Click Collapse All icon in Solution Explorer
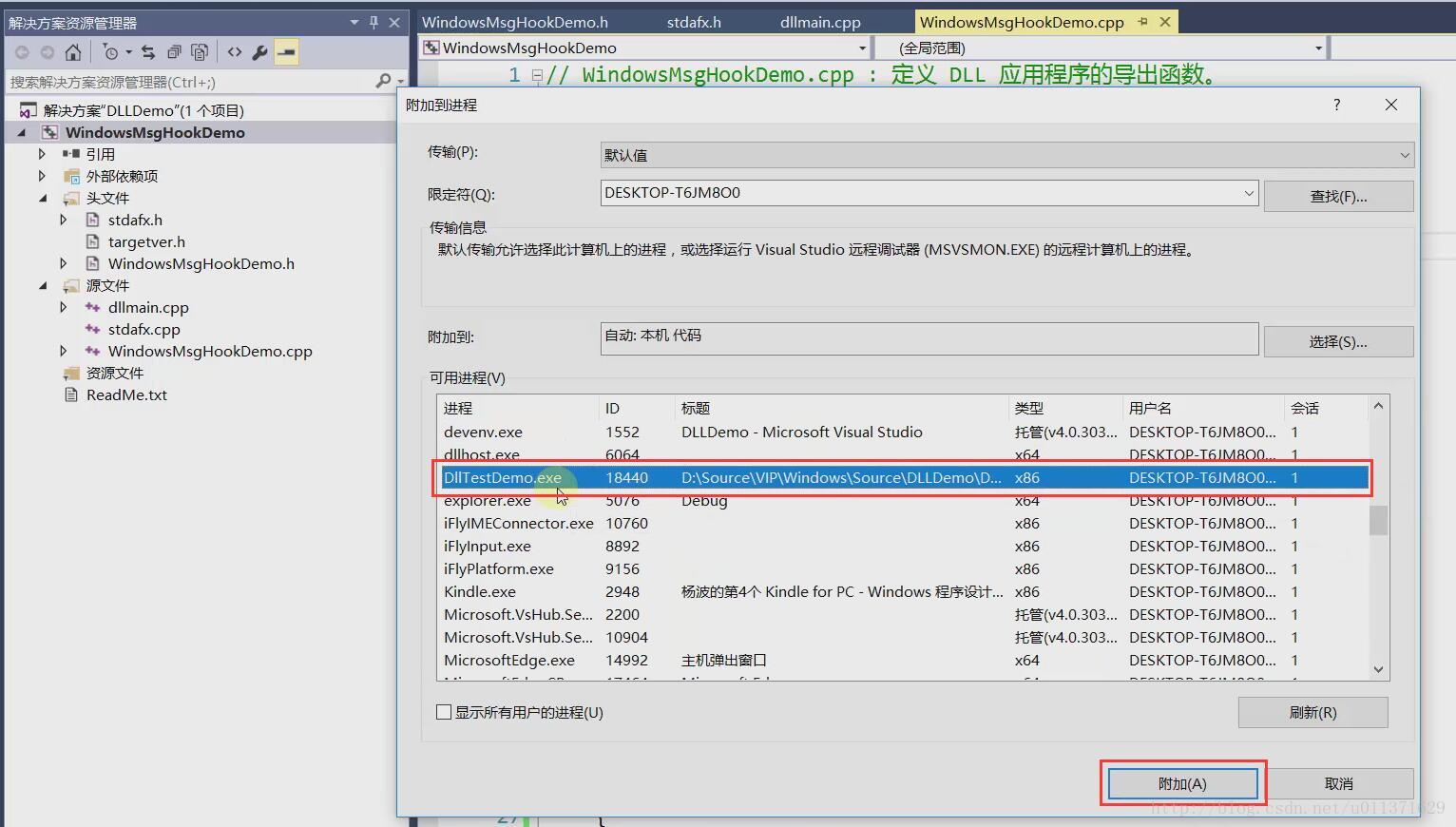The height and width of the screenshot is (827, 1456). (x=174, y=52)
